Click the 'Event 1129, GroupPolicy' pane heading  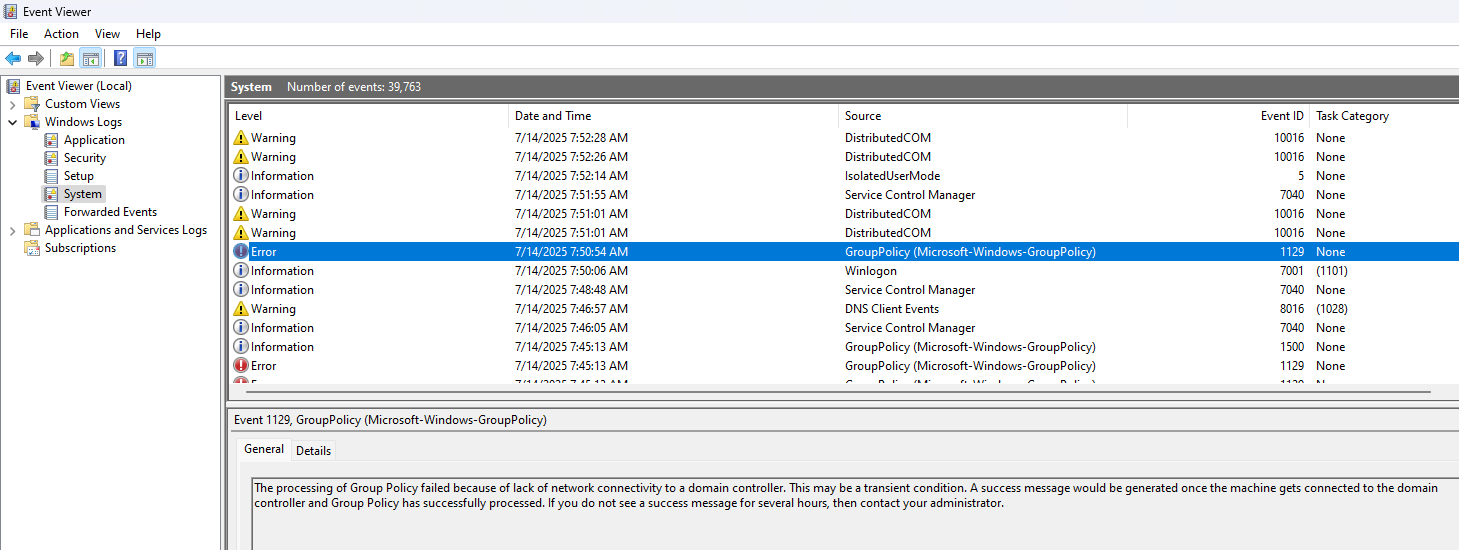pos(390,420)
